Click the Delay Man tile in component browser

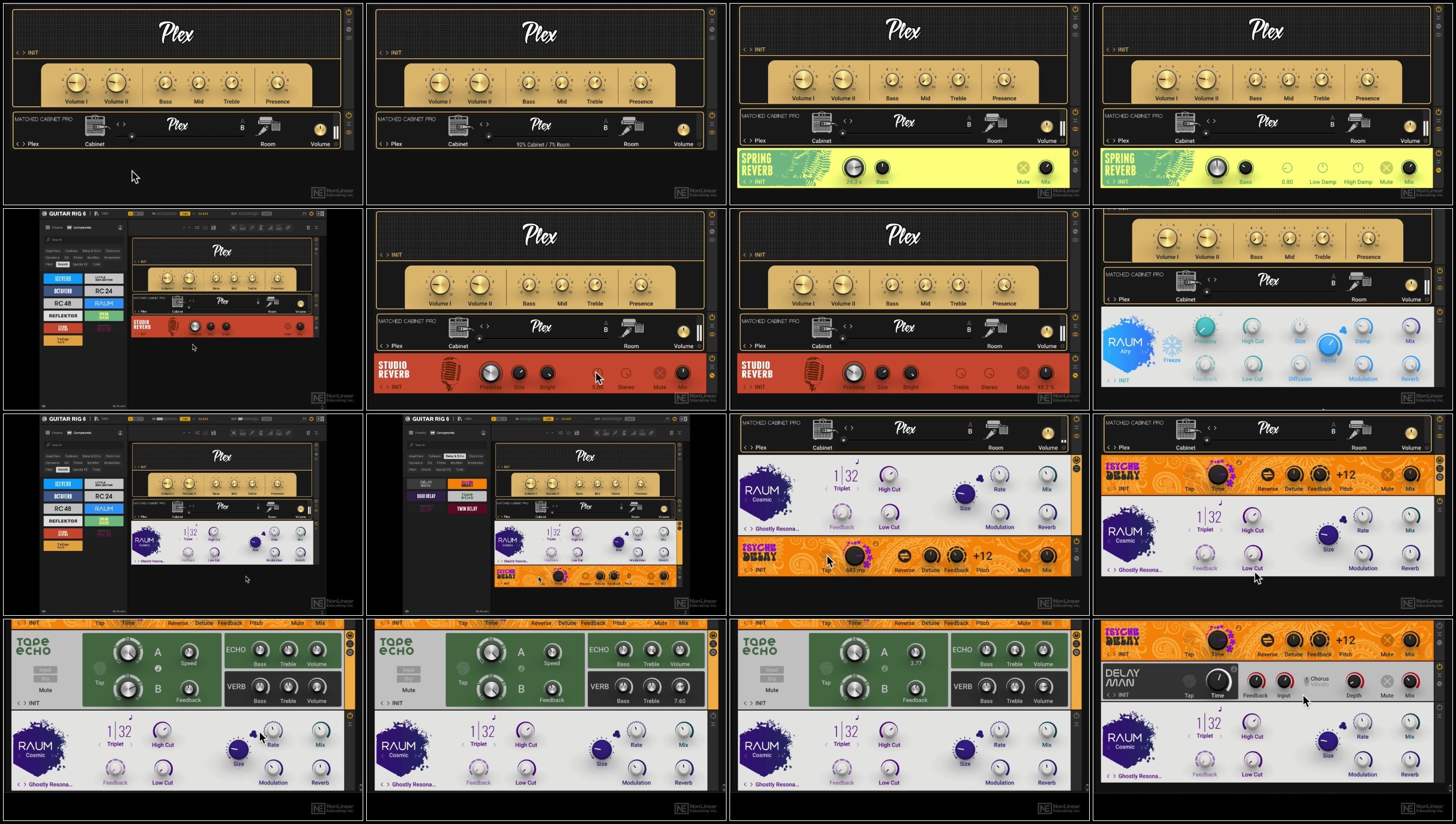(426, 484)
